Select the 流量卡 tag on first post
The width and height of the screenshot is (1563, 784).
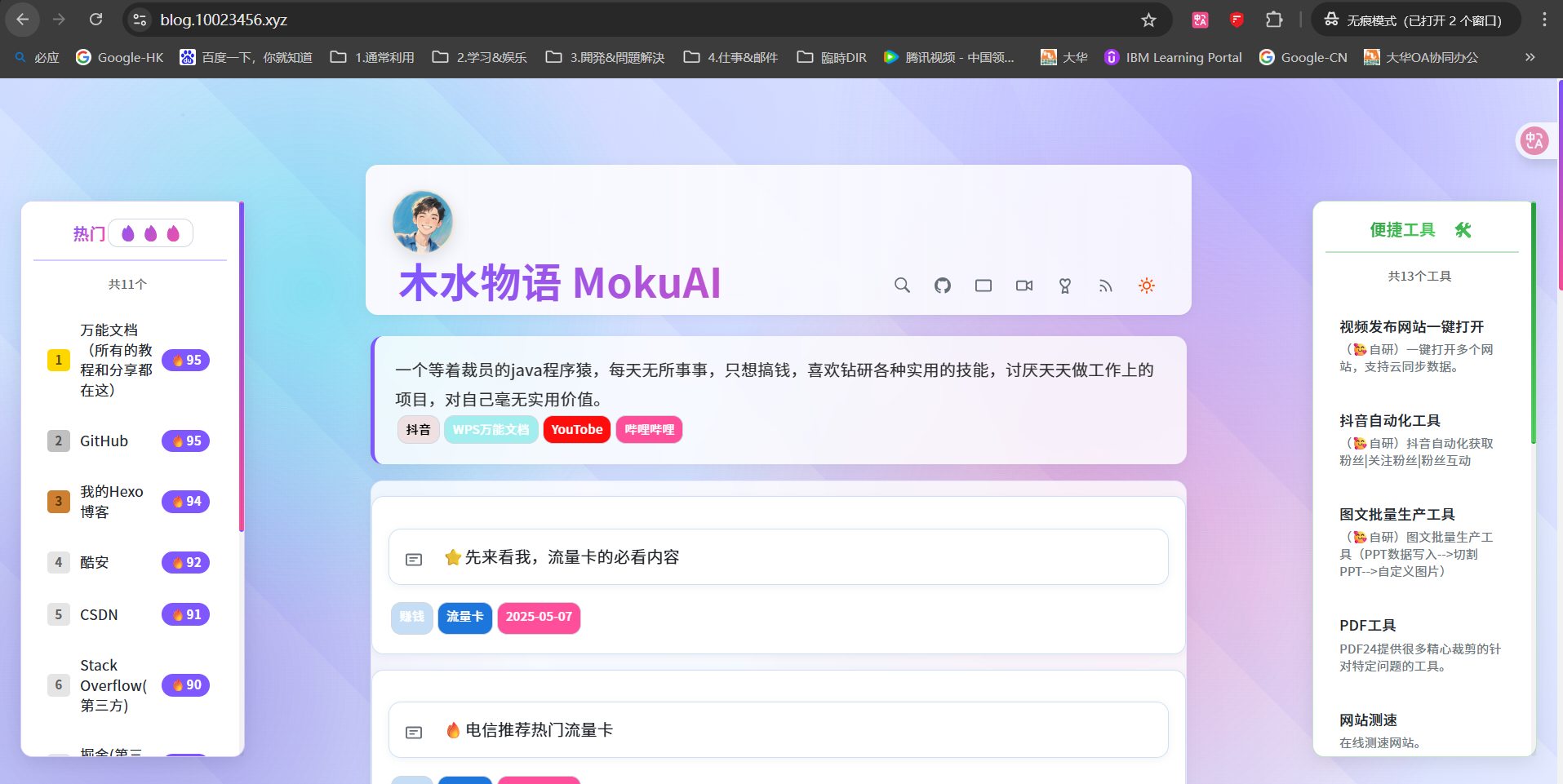[x=464, y=617]
